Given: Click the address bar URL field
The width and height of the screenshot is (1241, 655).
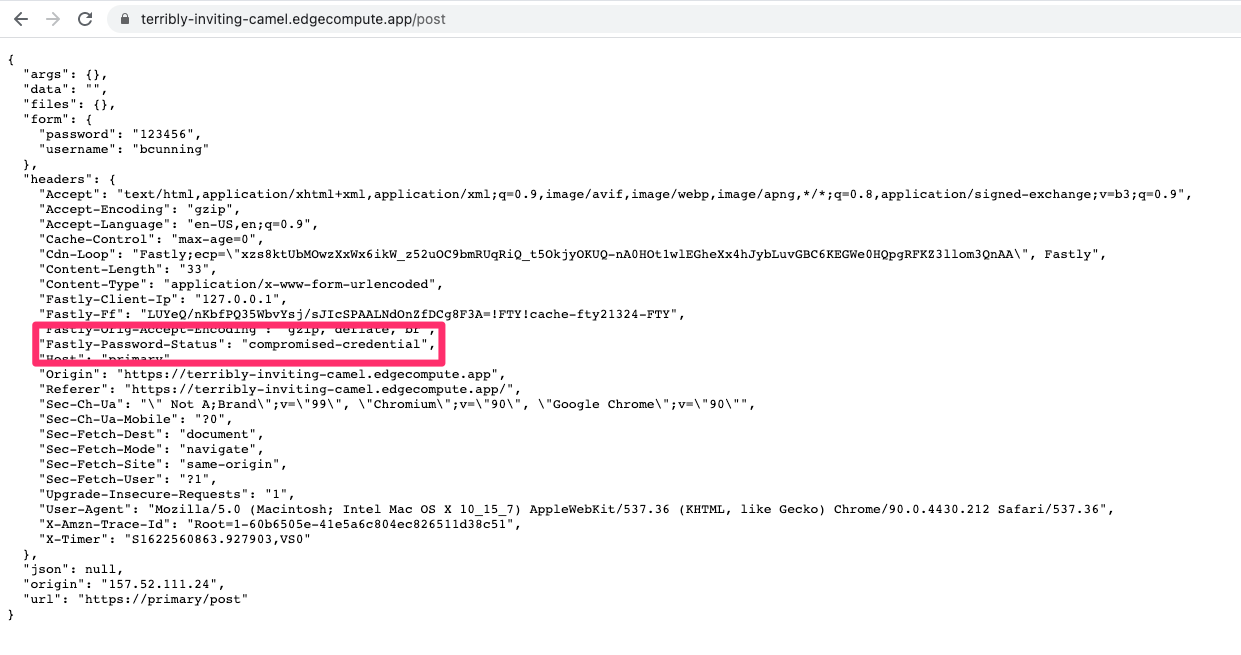Looking at the screenshot, I should click(300, 18).
